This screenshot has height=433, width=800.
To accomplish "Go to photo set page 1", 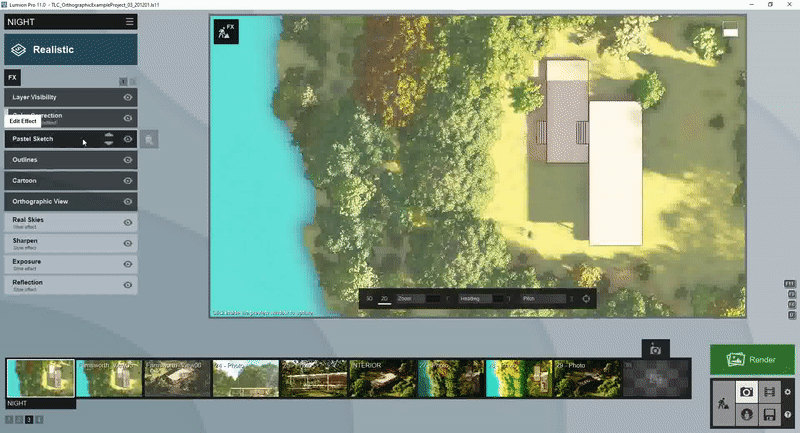I will click(x=9, y=420).
